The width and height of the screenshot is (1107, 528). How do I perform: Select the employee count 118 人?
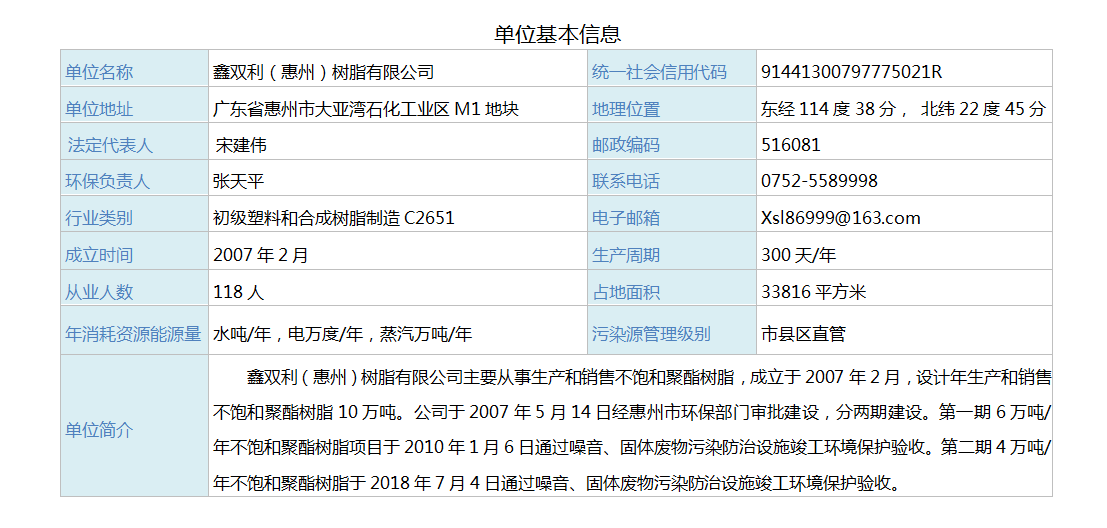coord(238,292)
